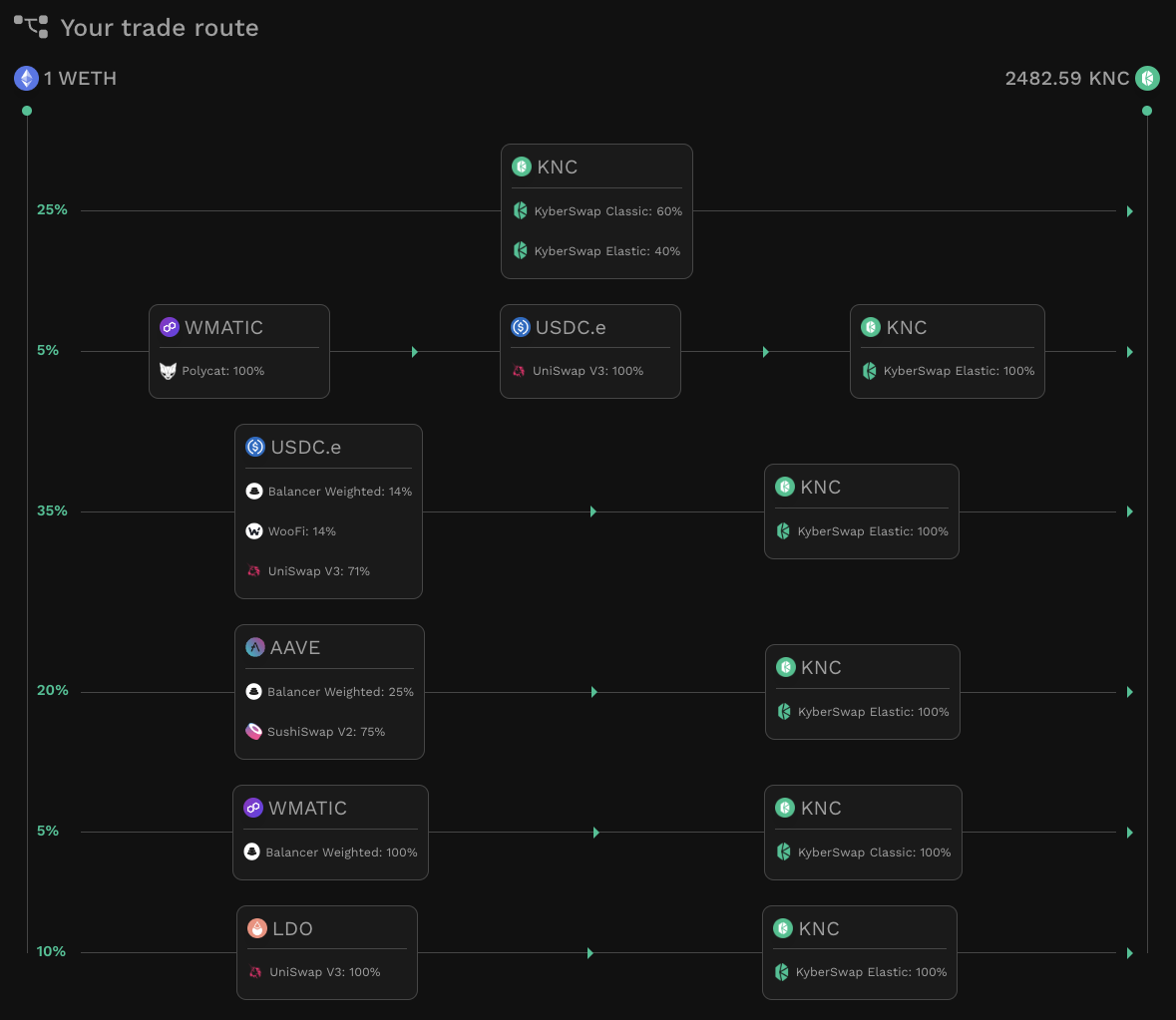Viewport: 1176px width, 1020px height.
Task: Click the UniSwap V3: 100% unicorn icon under USDC.e
Action: [519, 370]
